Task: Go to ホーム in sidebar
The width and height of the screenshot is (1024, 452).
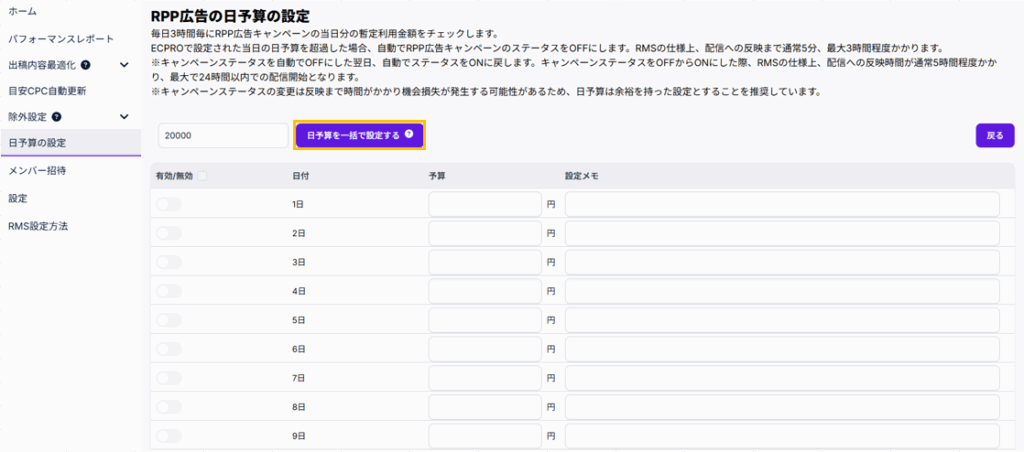Action: coord(22,12)
